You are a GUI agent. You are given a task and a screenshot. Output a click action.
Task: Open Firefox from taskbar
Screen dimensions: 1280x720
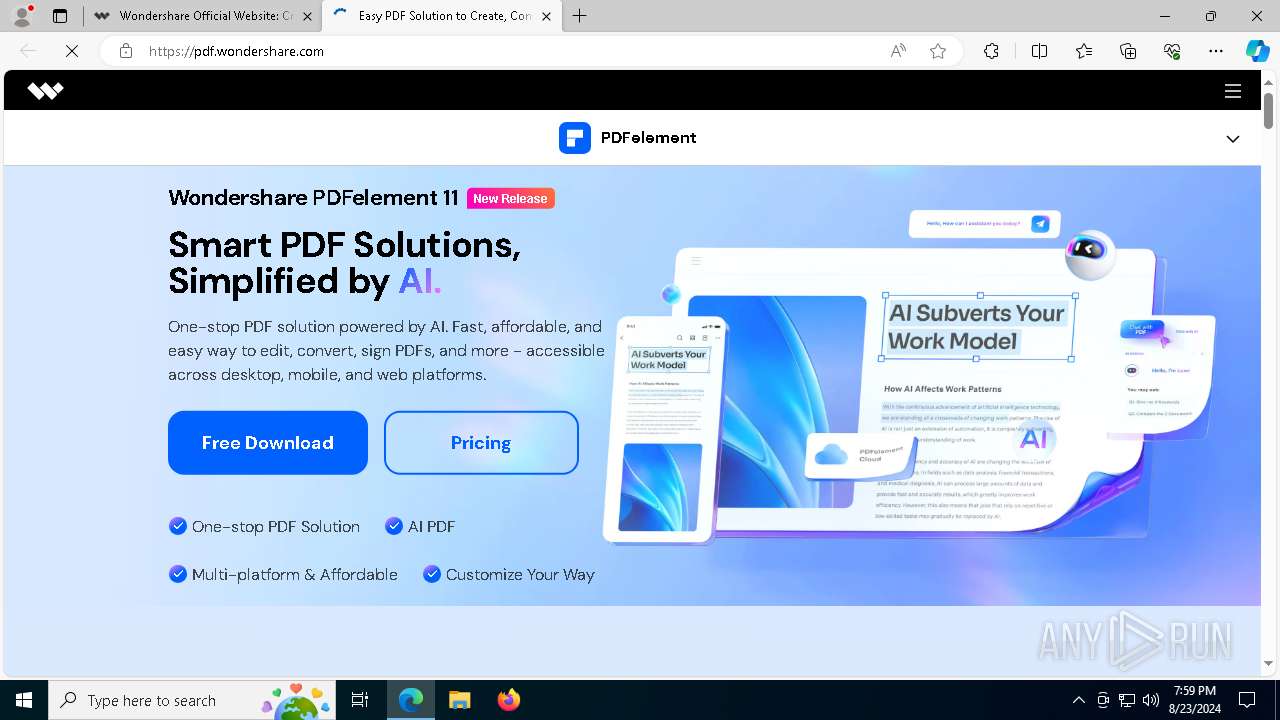[x=508, y=700]
